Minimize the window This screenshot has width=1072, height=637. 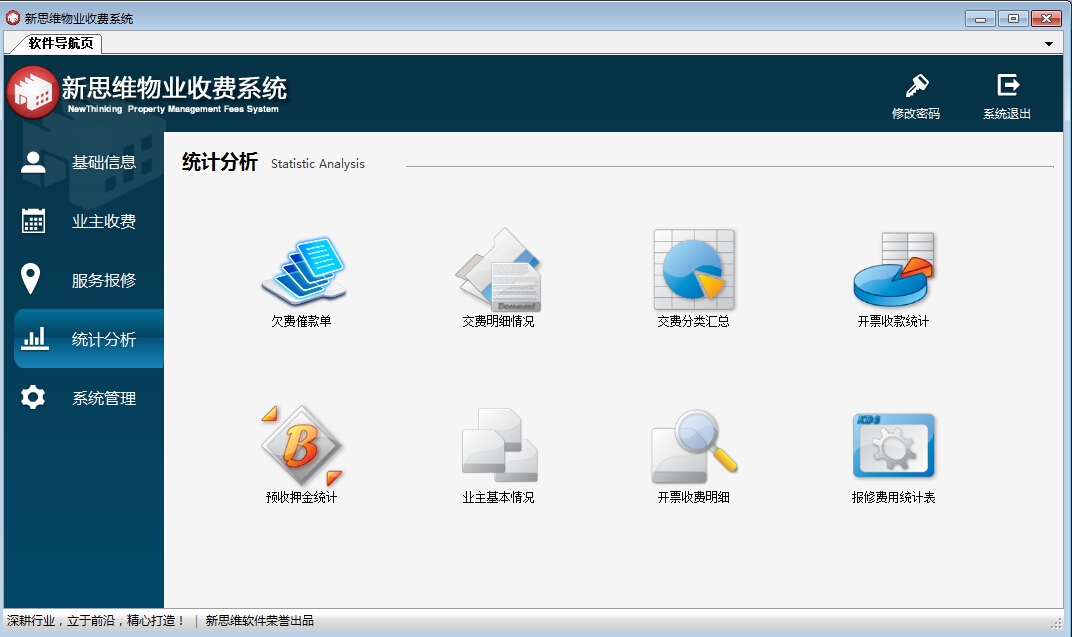980,18
